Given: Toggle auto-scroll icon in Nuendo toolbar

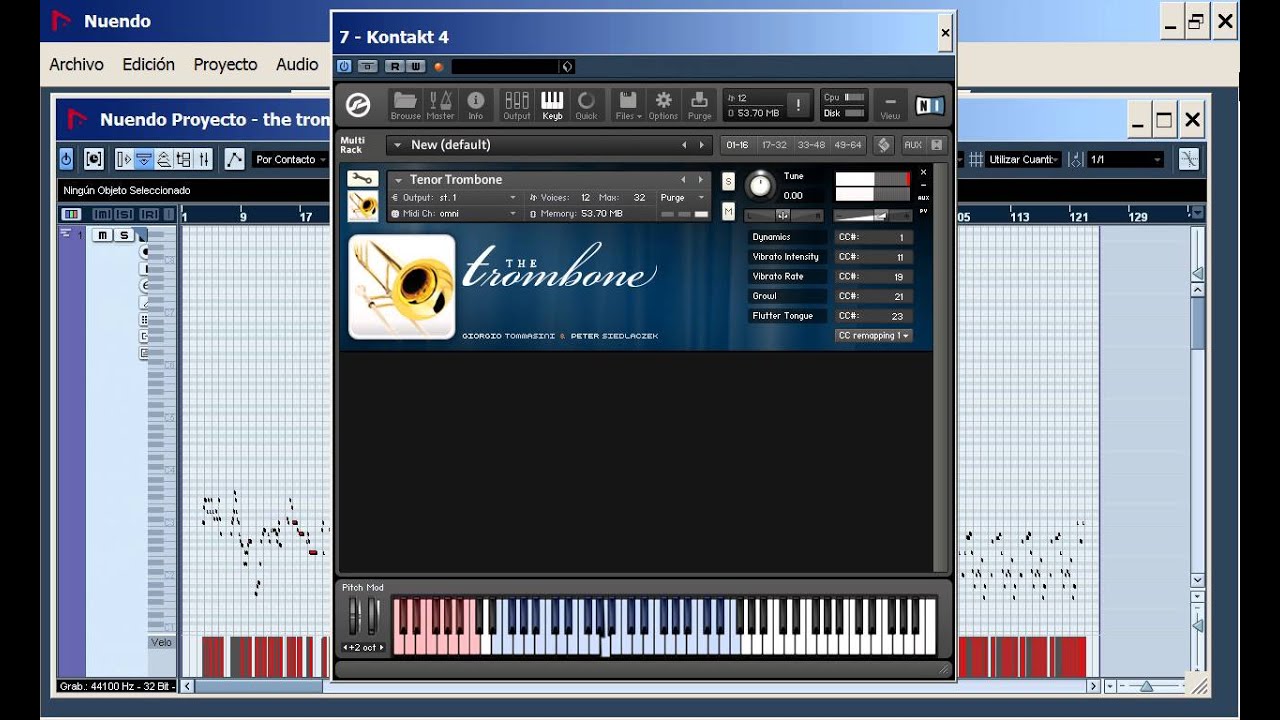Looking at the screenshot, I should (125, 159).
